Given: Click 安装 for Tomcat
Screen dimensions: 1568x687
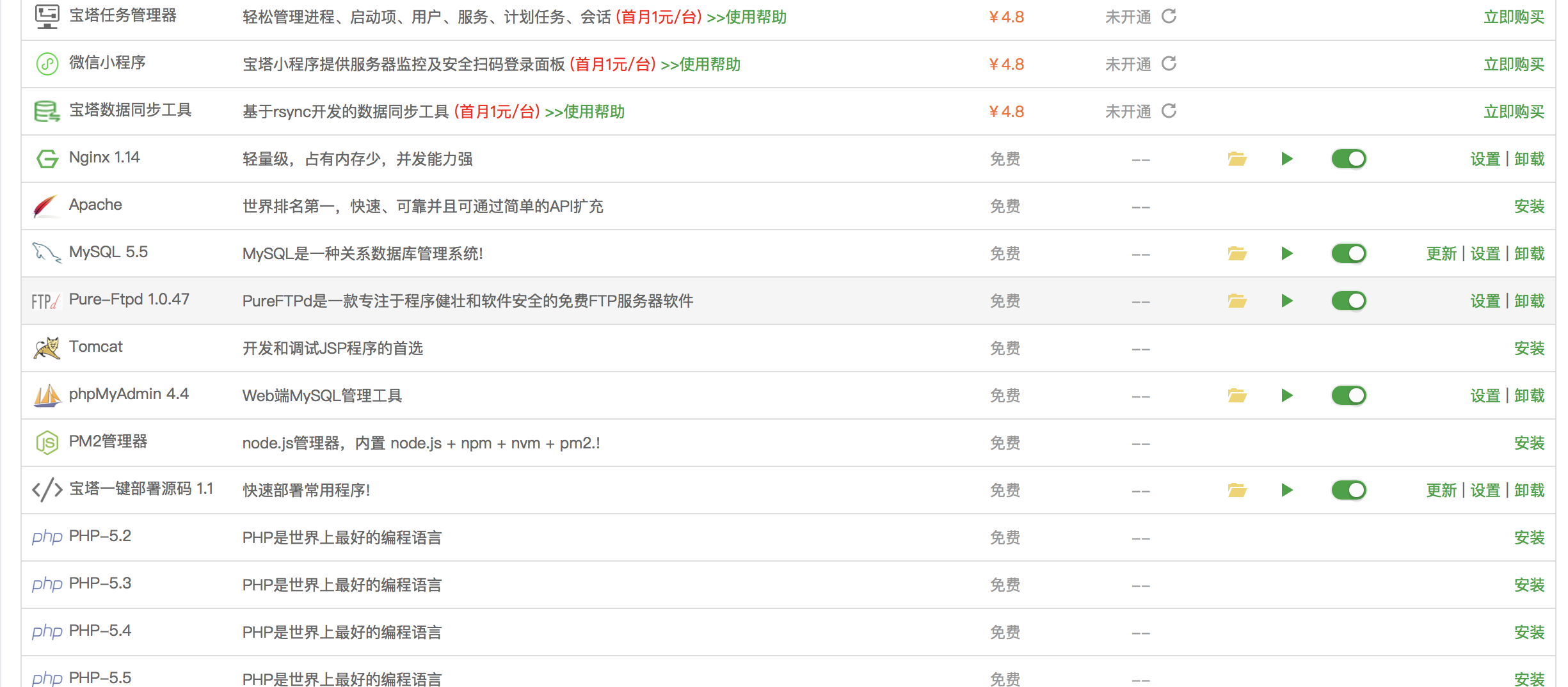Looking at the screenshot, I should [1530, 349].
